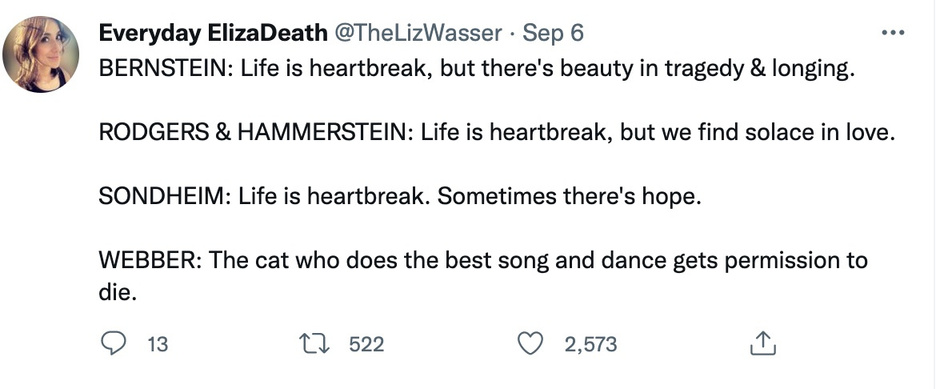Open the Everyday ElizaDeath display name link

point(213,33)
